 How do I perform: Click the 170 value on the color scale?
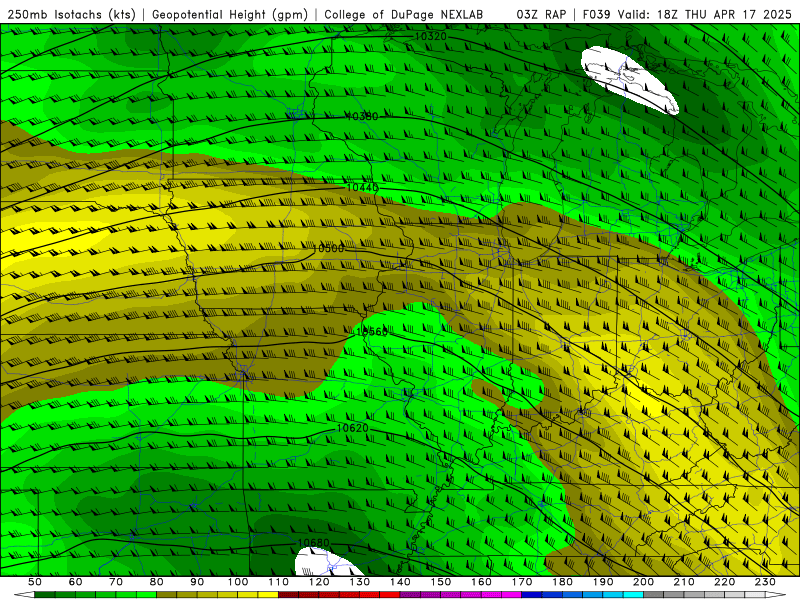[x=522, y=582]
